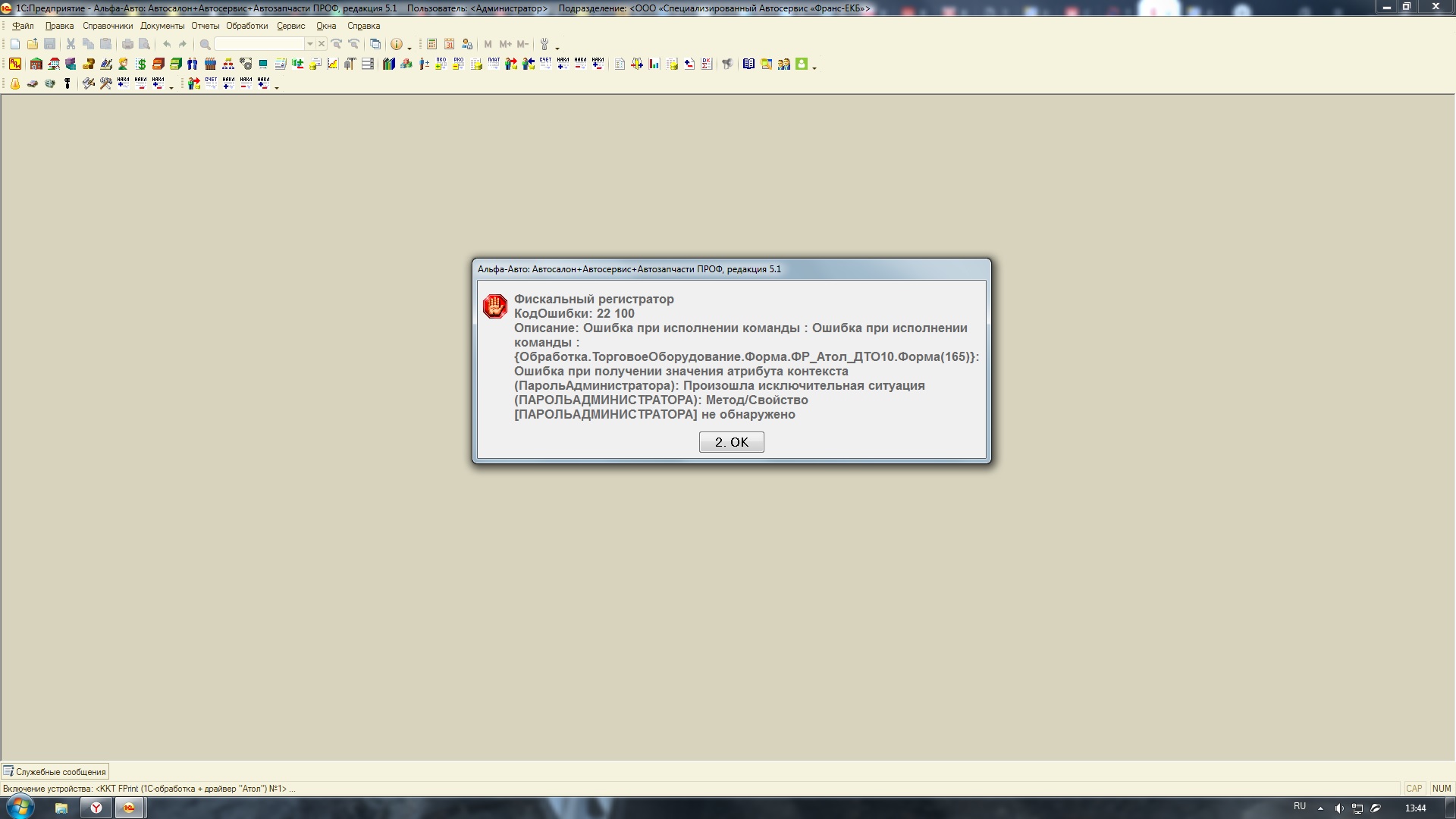Open the Справка menu
Image resolution: width=1456 pixels, height=819 pixels.
363,26
